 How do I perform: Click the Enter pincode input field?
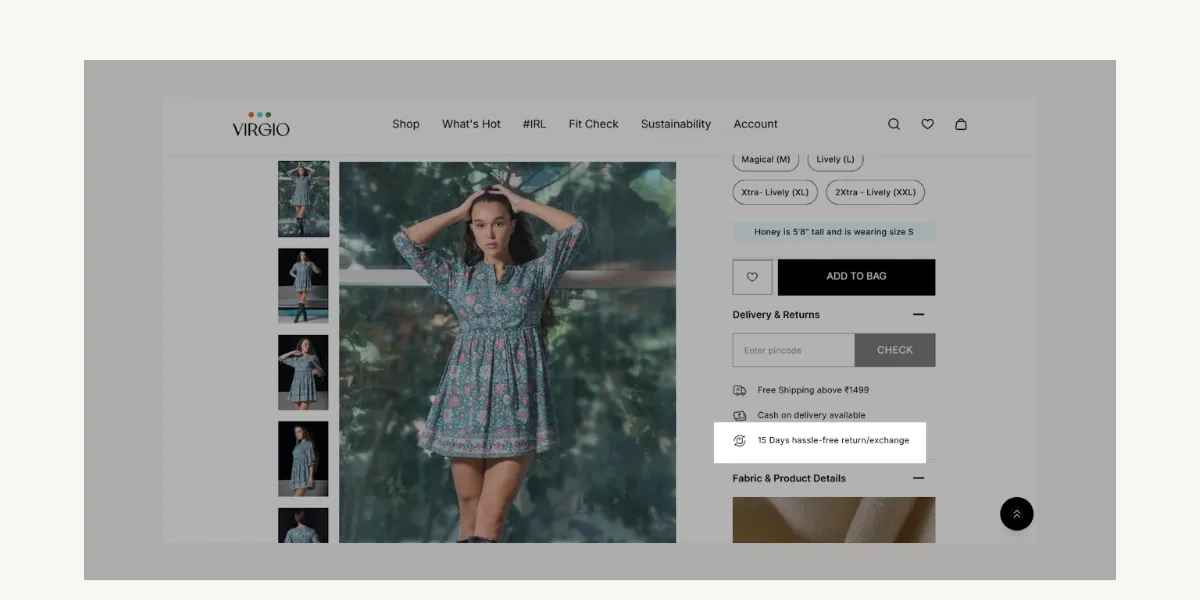click(793, 349)
